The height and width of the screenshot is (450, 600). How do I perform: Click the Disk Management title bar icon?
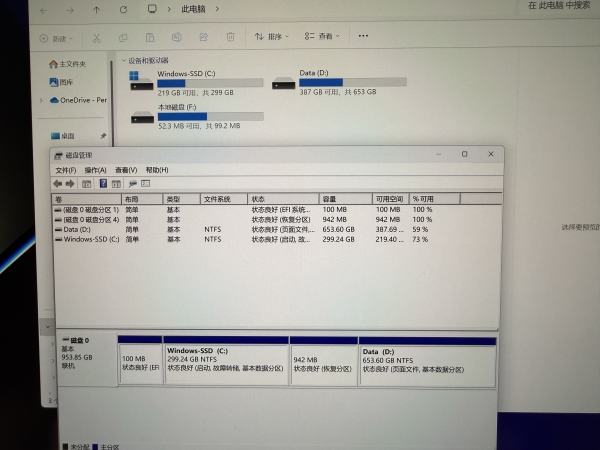58,156
